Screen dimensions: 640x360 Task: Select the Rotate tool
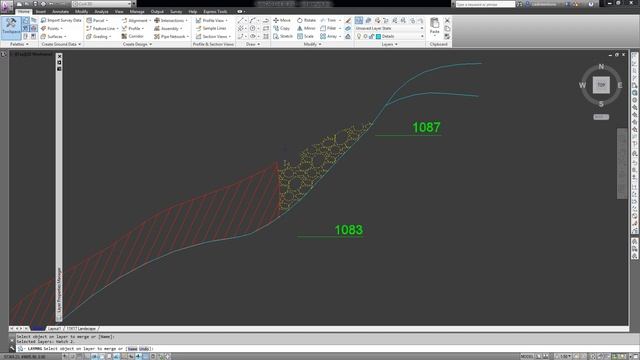pyautogui.click(x=306, y=20)
